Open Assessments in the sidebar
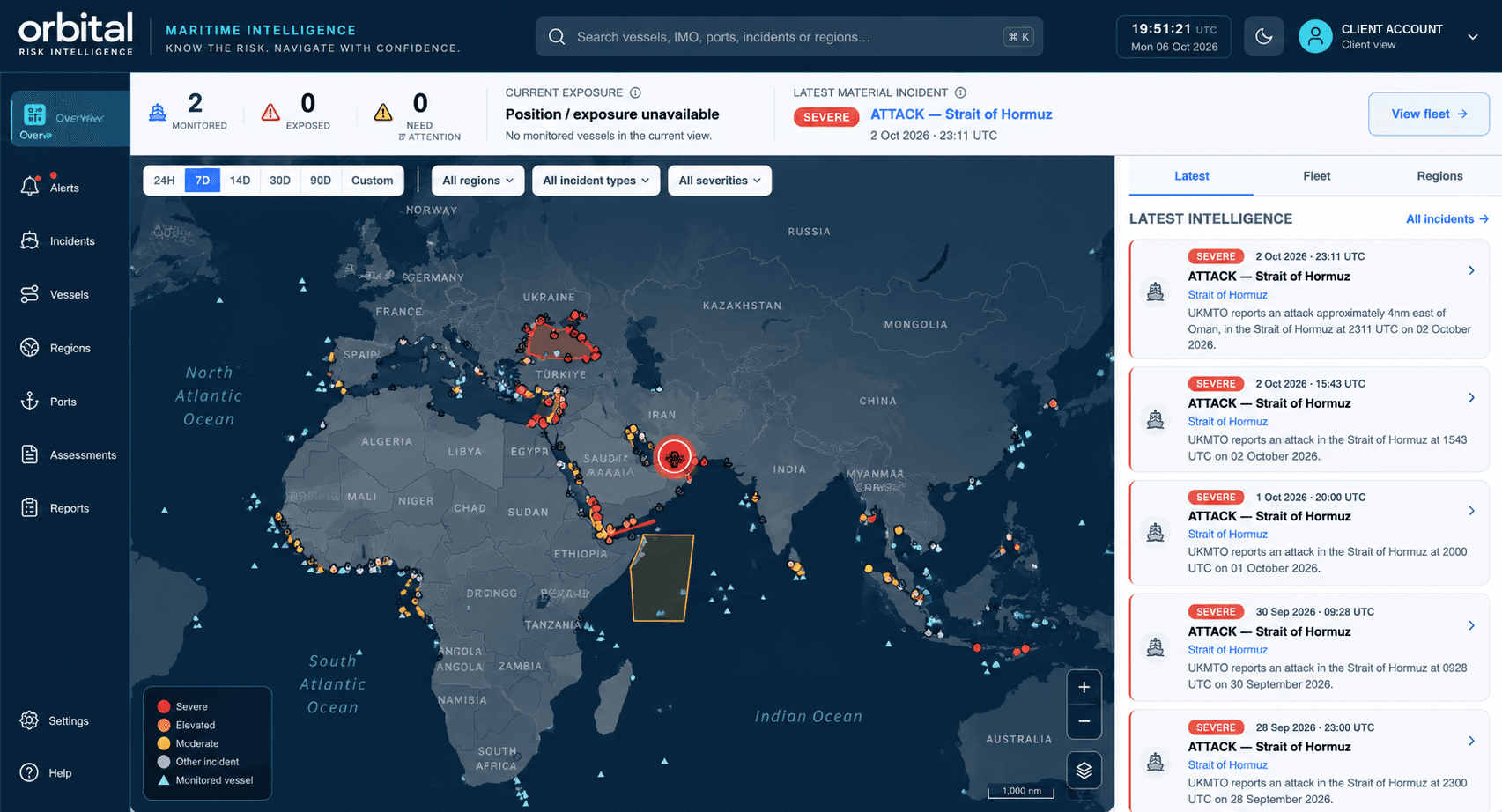The height and width of the screenshot is (812, 1502). coord(69,454)
